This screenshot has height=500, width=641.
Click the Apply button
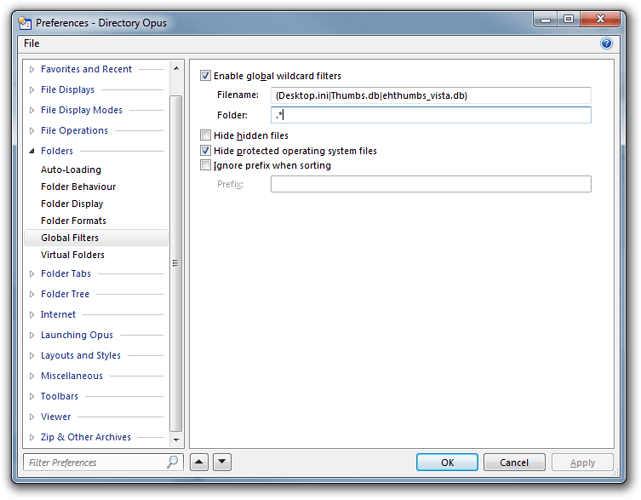tap(582, 462)
